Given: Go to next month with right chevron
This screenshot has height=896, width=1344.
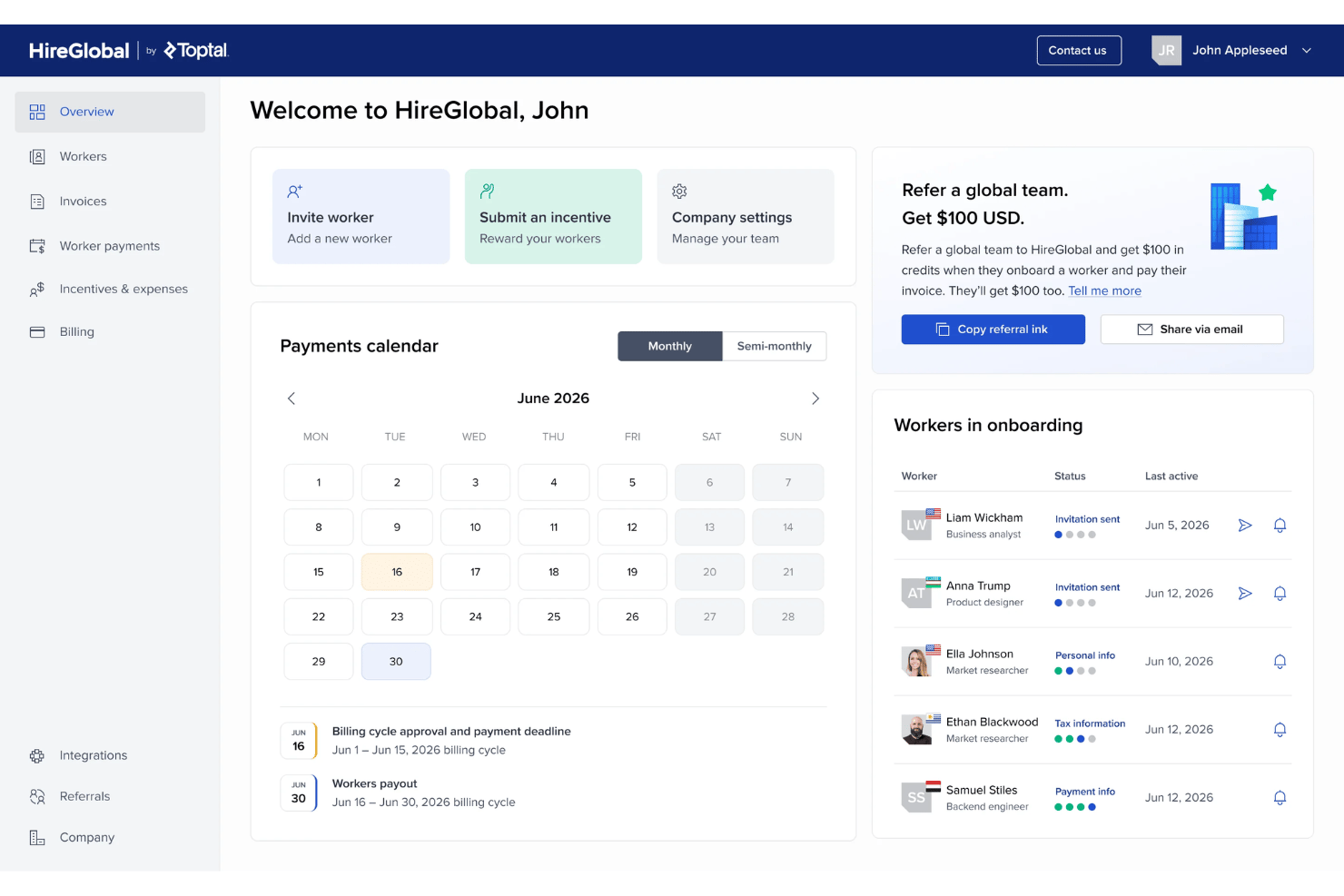Looking at the screenshot, I should [815, 399].
